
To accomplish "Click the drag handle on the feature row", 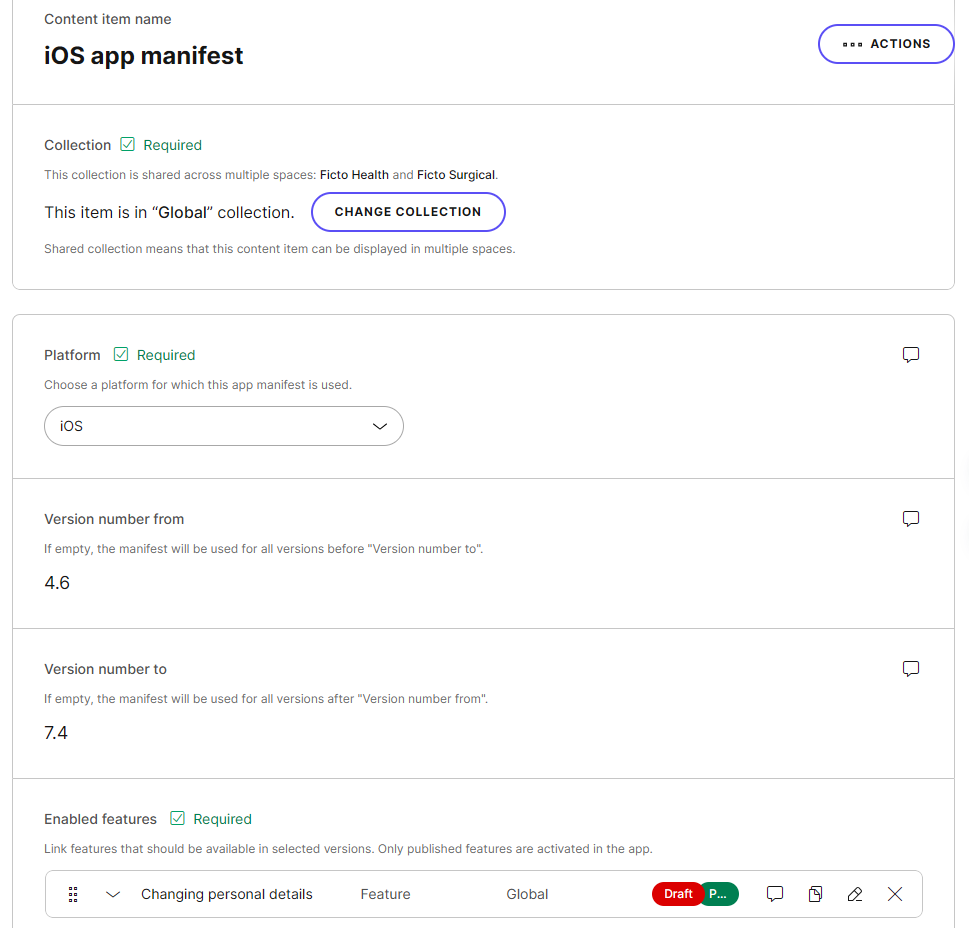I will pos(73,894).
